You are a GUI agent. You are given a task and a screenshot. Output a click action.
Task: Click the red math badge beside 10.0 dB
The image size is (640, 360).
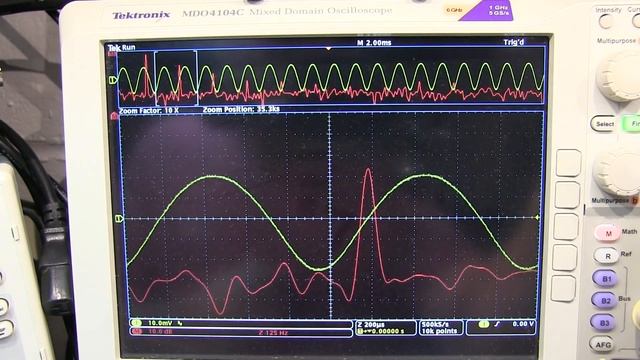[137, 331]
